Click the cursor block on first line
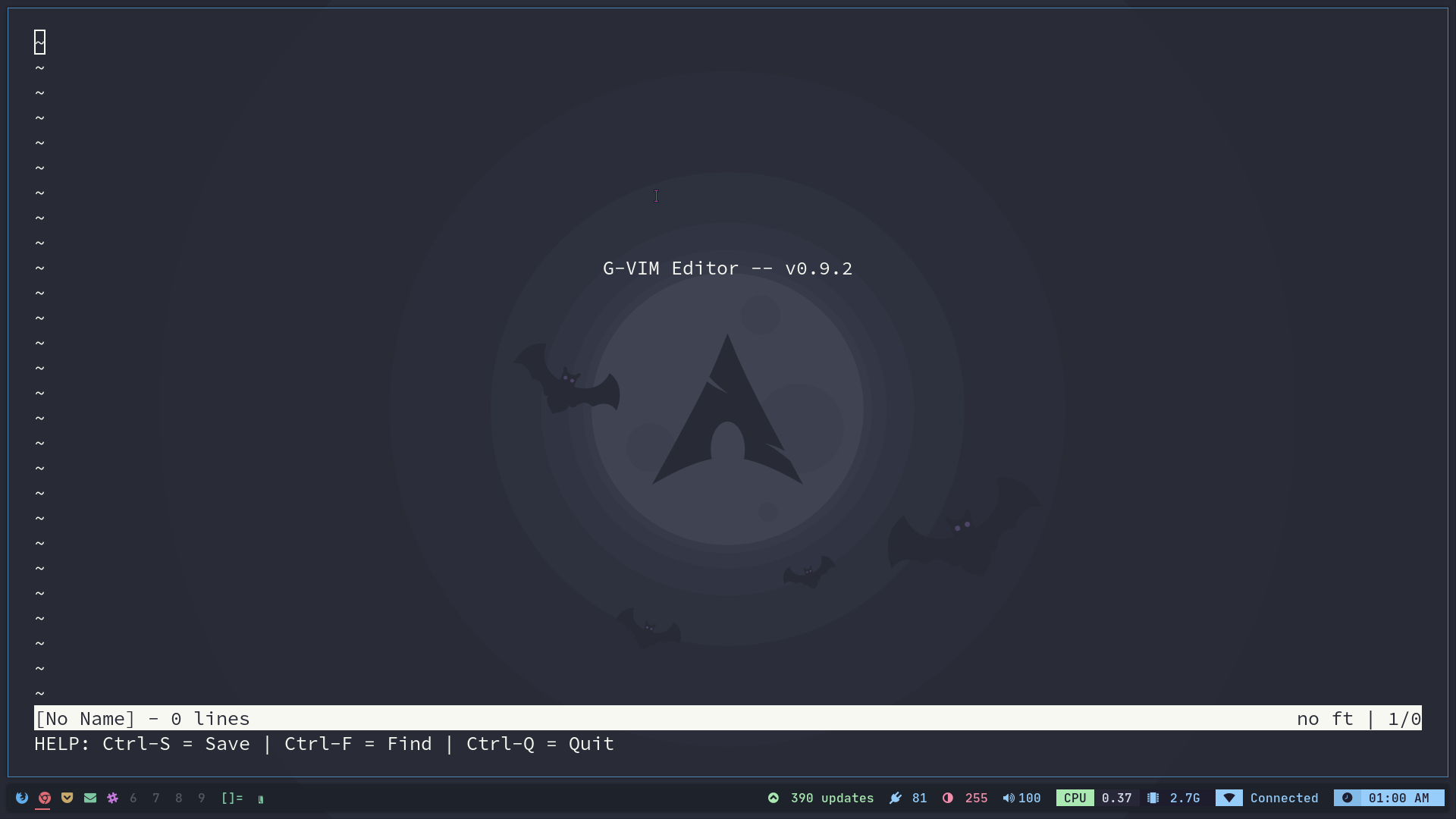 [x=40, y=42]
